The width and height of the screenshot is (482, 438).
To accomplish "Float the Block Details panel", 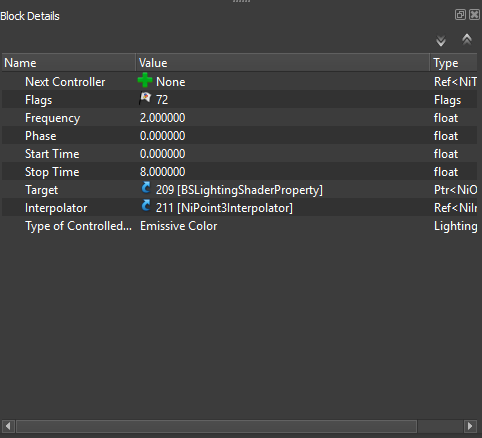I will (460, 15).
